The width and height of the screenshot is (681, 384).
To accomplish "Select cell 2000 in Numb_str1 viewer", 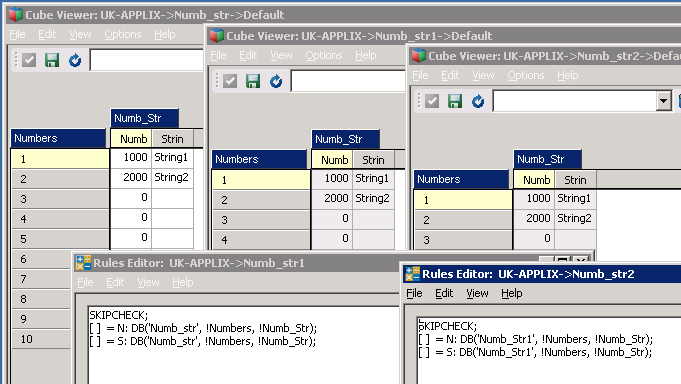I will coord(332,198).
